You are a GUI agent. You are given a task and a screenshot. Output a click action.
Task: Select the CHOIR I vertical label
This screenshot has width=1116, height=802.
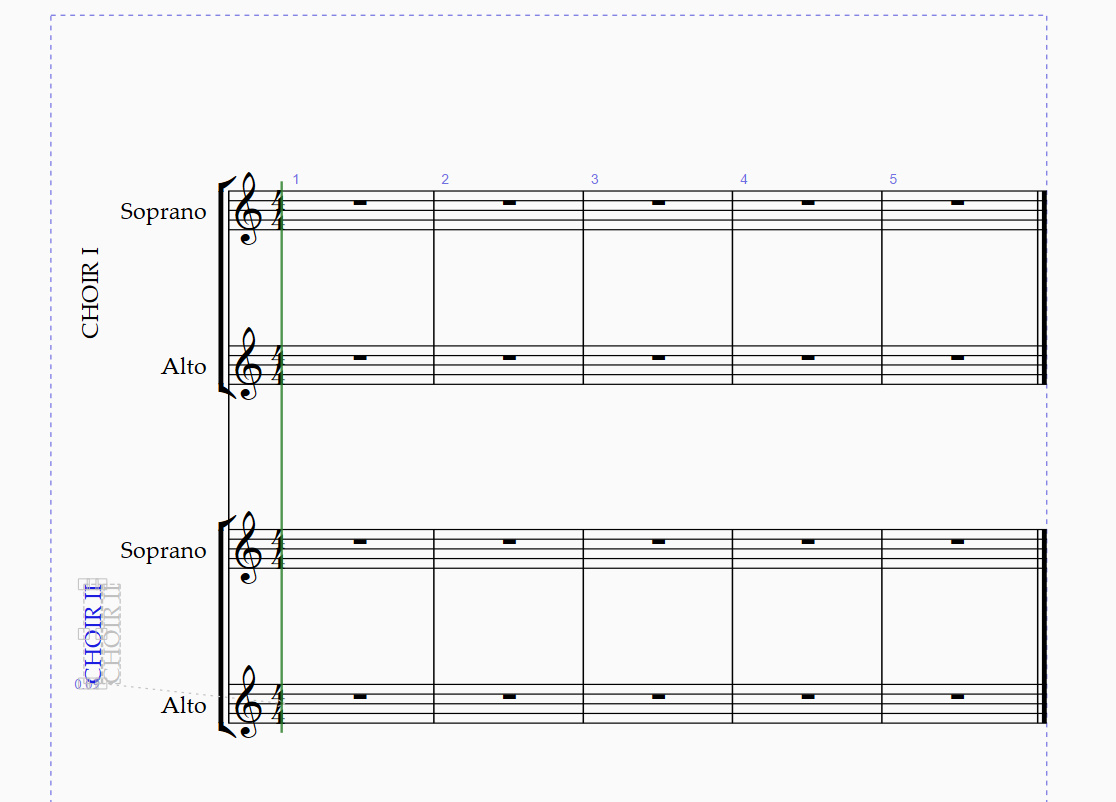[x=90, y=292]
